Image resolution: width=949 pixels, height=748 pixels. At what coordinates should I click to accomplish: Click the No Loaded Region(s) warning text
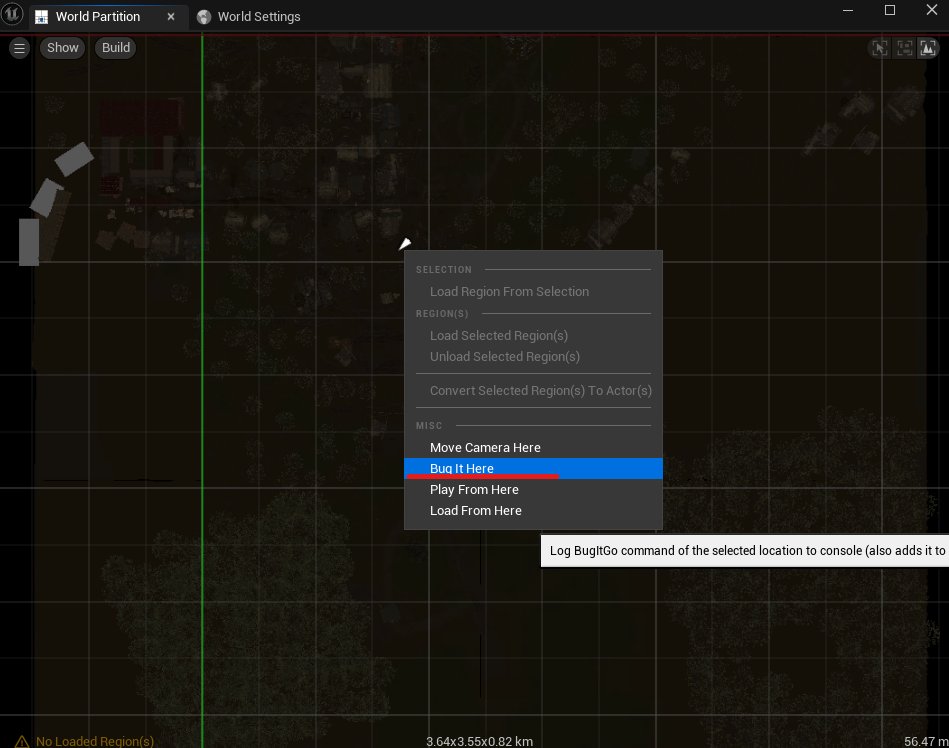(95, 741)
